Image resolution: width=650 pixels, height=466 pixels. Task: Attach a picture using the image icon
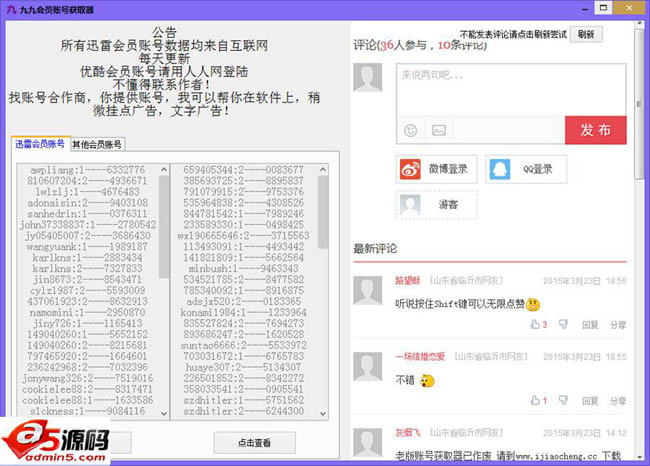click(439, 130)
